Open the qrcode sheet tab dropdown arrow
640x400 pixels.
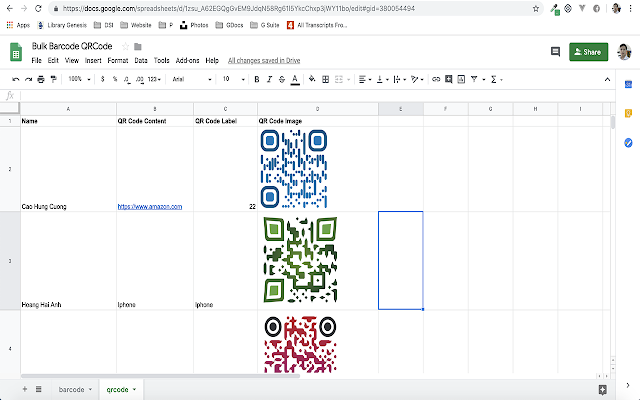[134, 389]
